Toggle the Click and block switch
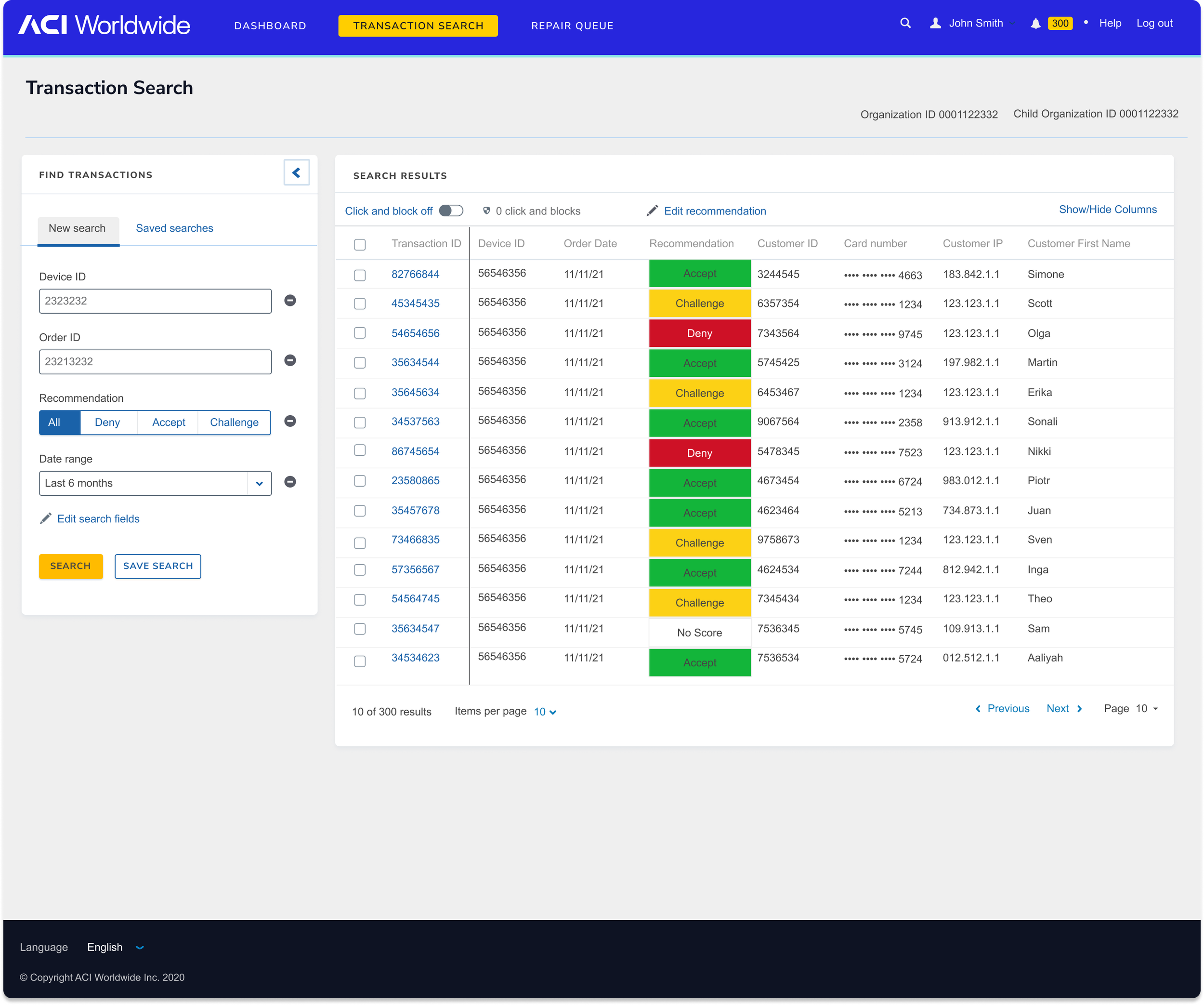This screenshot has height=1005, width=1204. point(451,211)
